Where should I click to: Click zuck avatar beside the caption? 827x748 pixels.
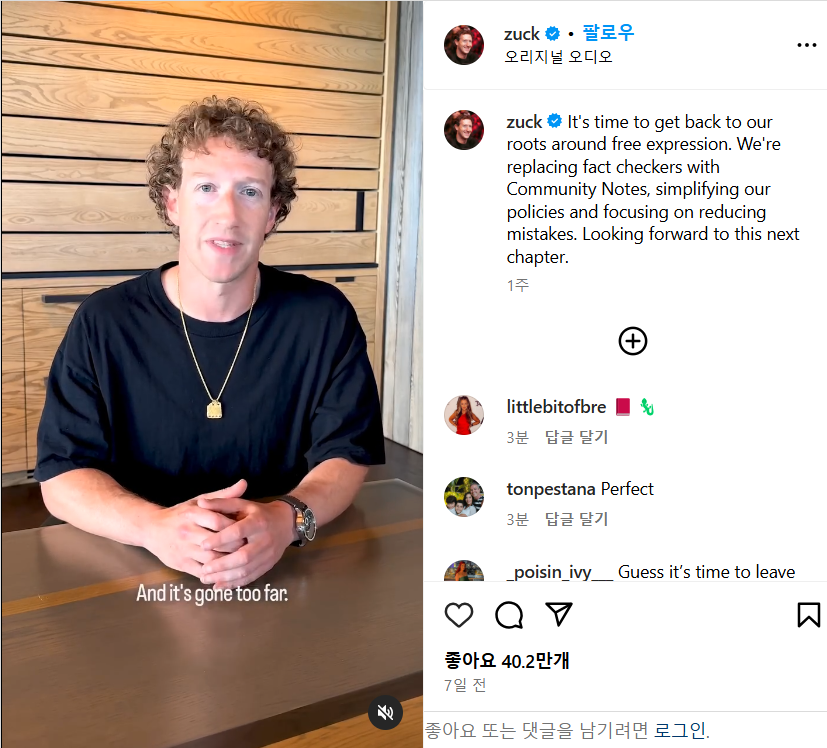pyautogui.click(x=464, y=130)
